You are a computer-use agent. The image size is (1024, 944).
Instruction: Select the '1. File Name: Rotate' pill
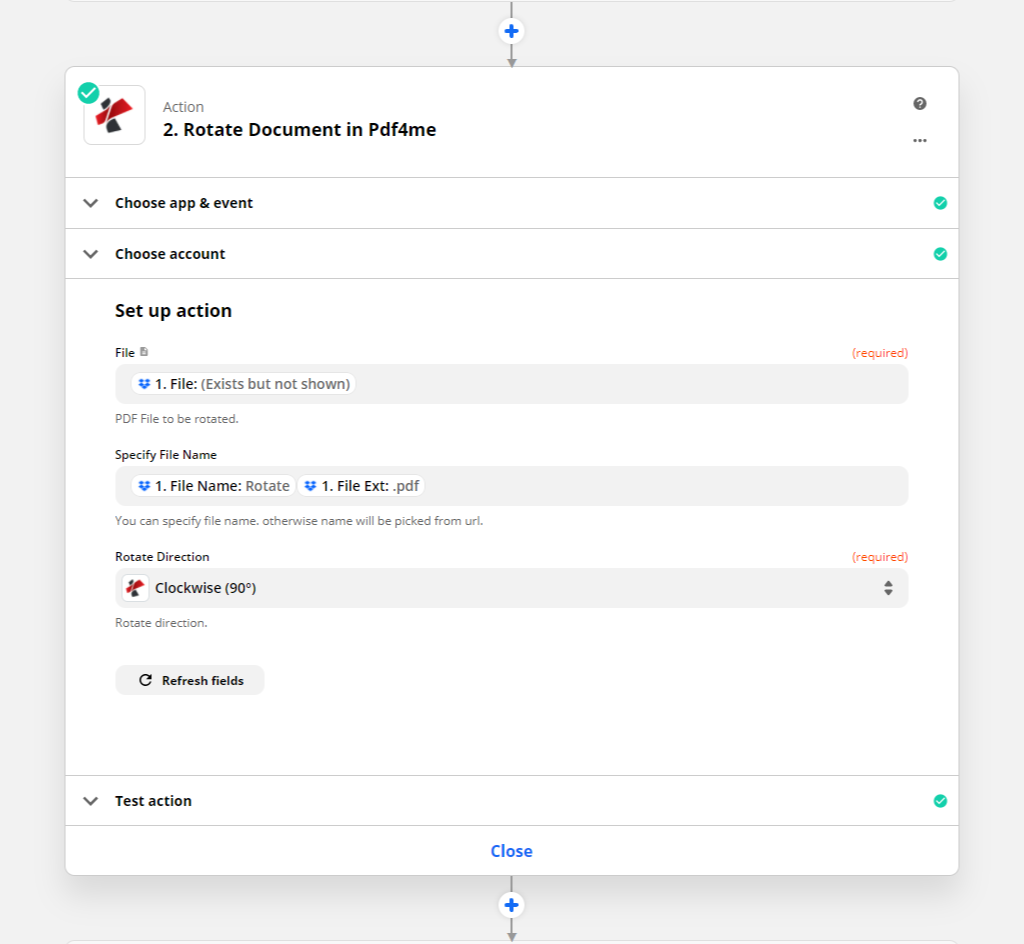pyautogui.click(x=213, y=486)
